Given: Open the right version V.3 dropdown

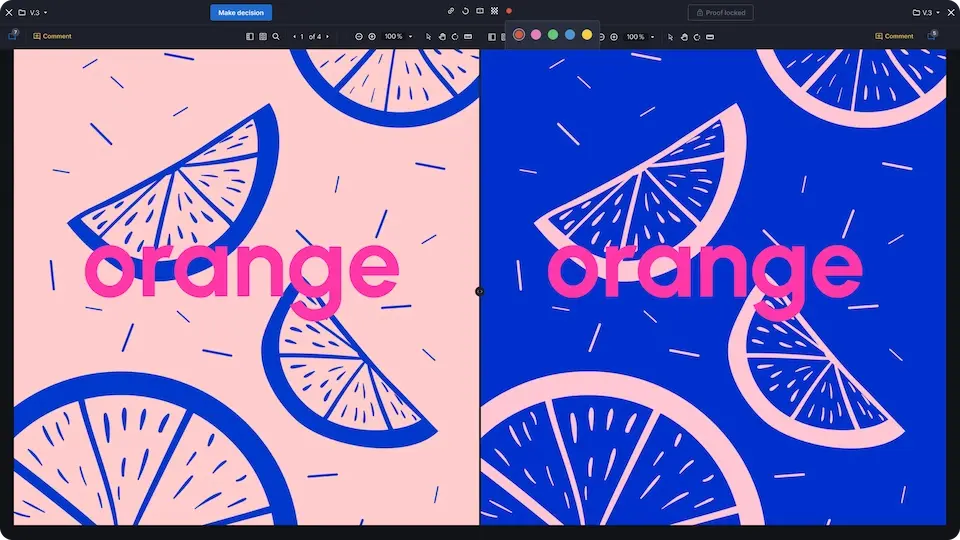Looking at the screenshot, I should [x=927, y=12].
